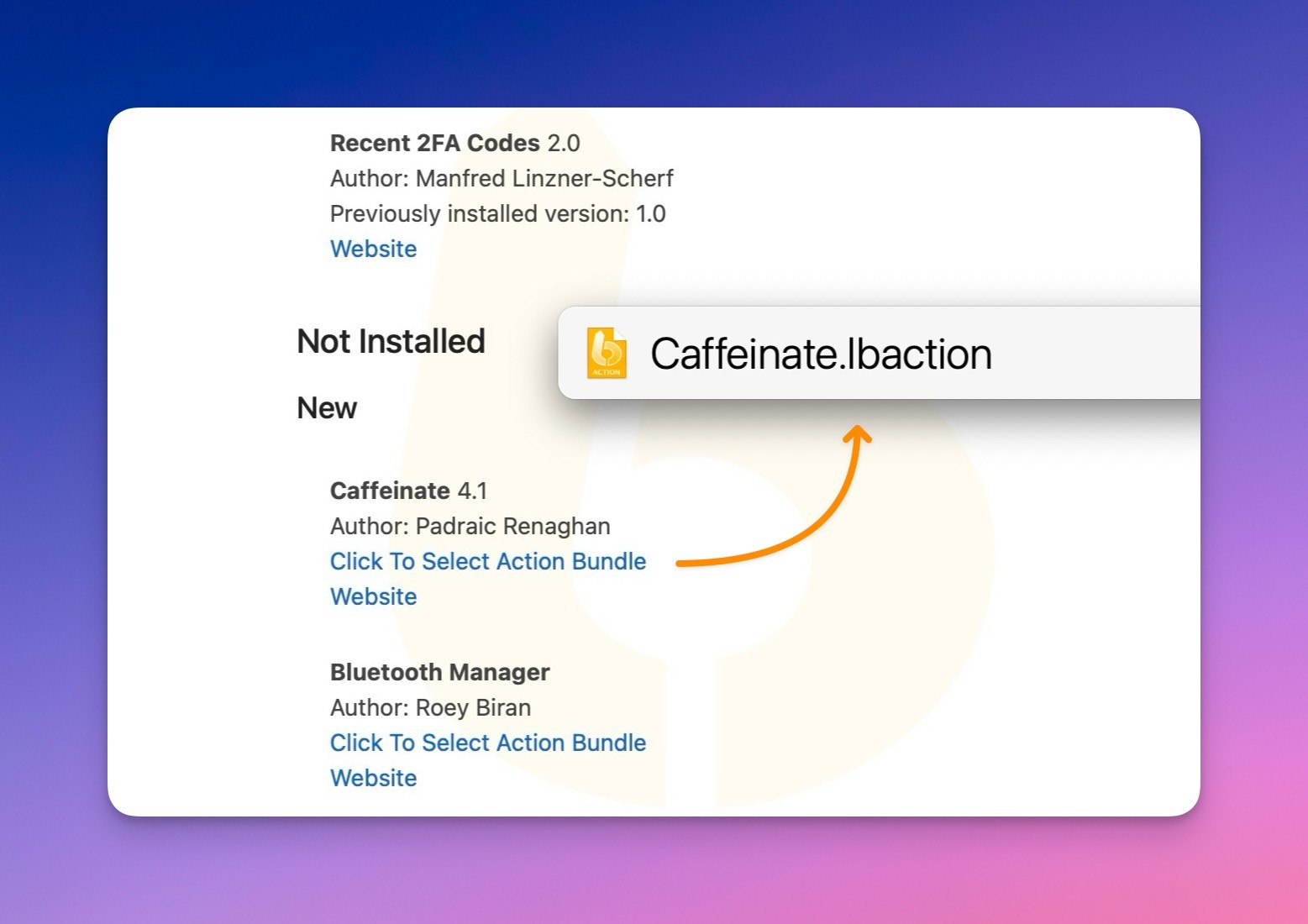Click author line Roey Biran
1308x924 pixels.
[x=430, y=707]
